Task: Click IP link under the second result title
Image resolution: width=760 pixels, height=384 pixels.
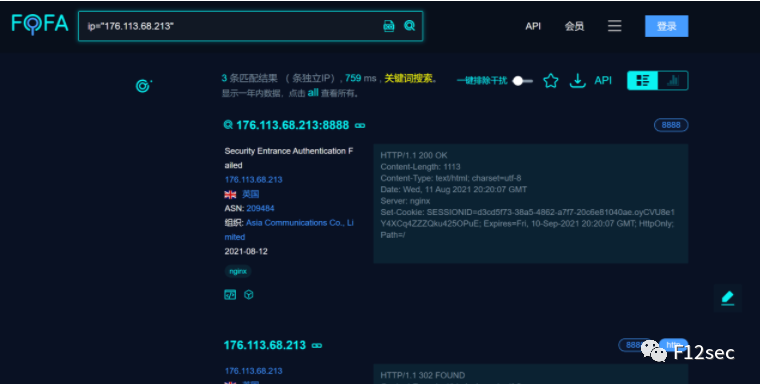Action: point(253,371)
